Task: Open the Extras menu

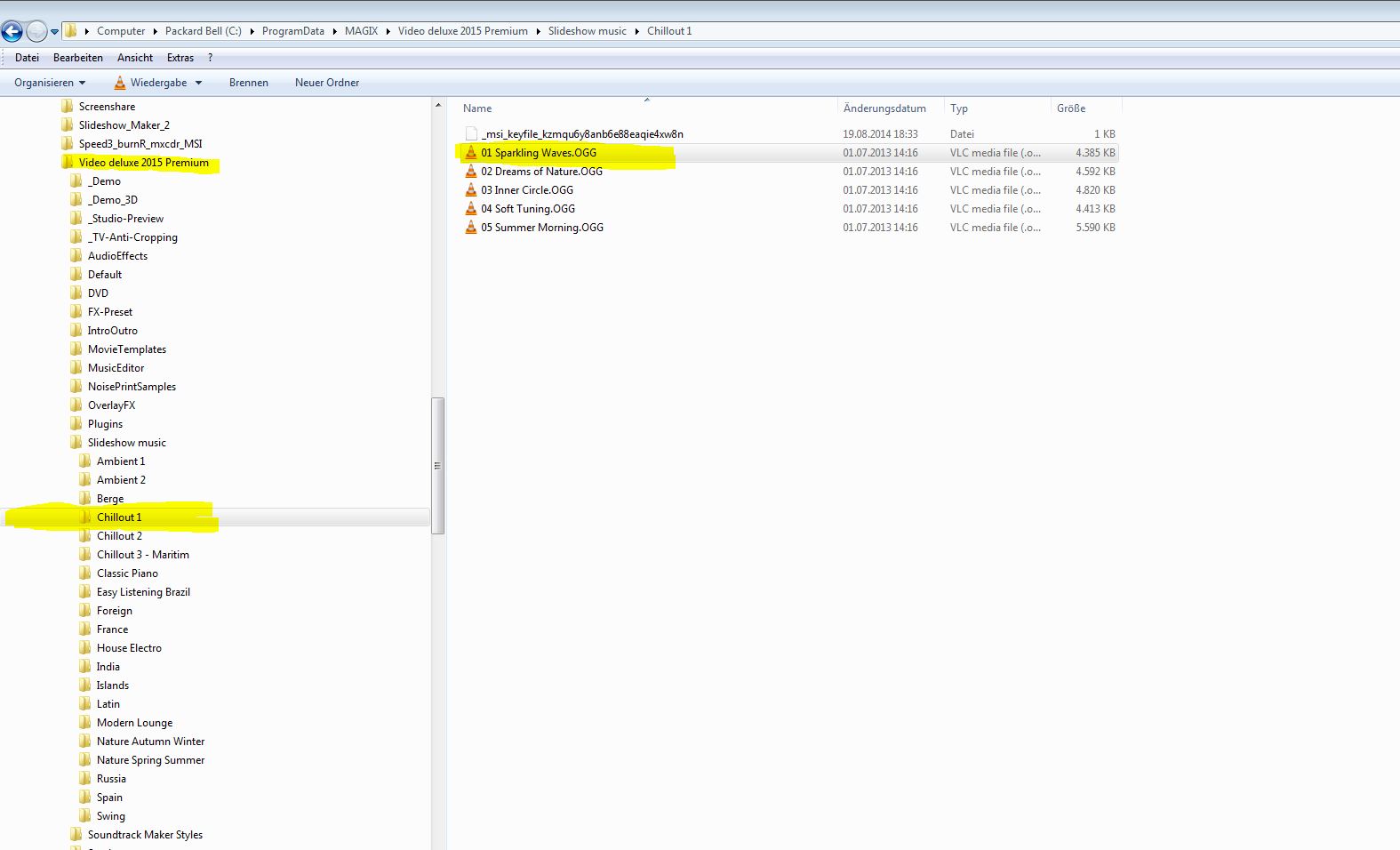Action: click(x=180, y=58)
